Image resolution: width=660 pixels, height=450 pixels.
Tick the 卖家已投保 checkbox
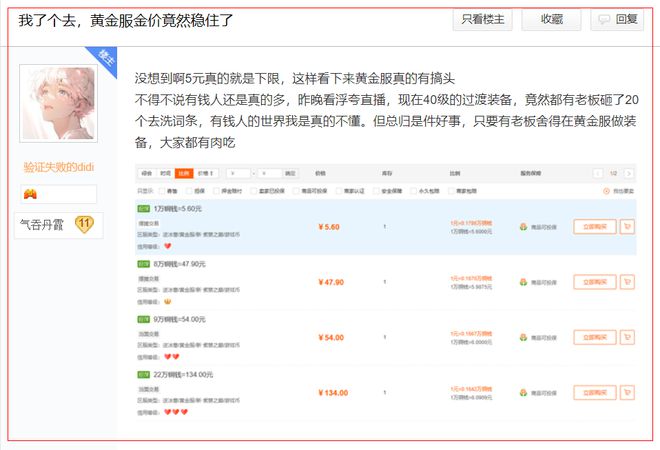click(x=253, y=191)
